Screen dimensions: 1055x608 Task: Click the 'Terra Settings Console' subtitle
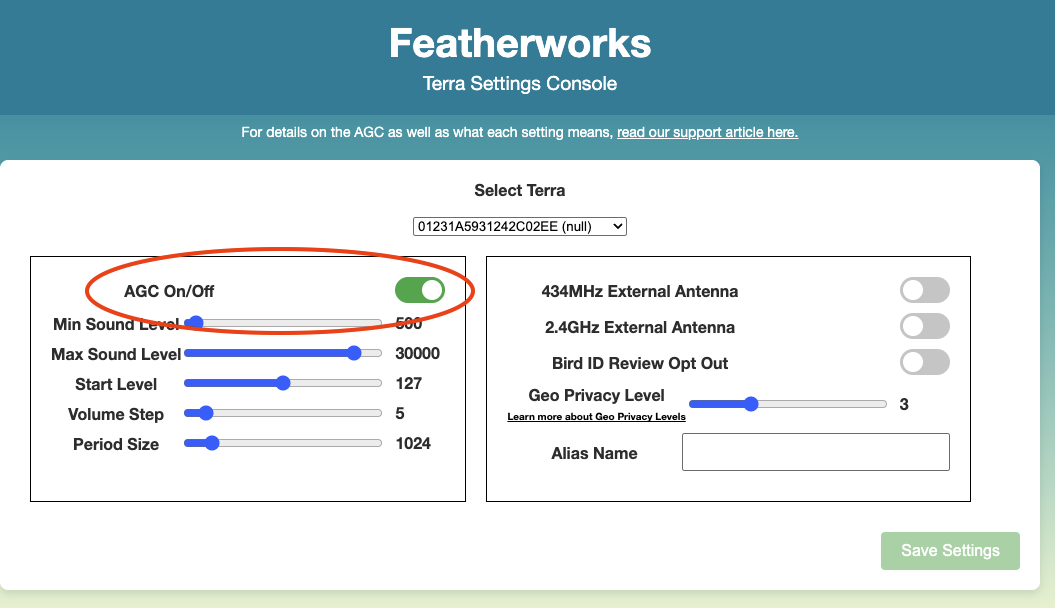pyautogui.click(x=519, y=83)
